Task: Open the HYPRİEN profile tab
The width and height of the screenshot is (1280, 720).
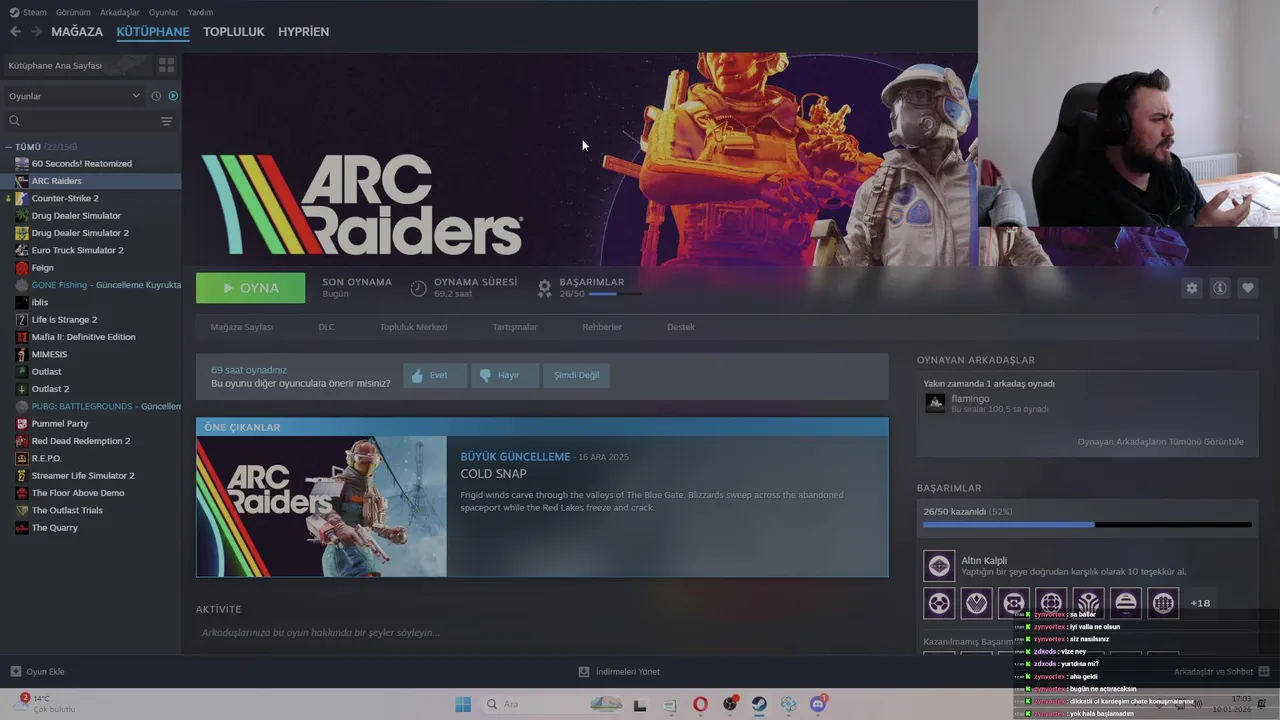Action: pyautogui.click(x=303, y=32)
